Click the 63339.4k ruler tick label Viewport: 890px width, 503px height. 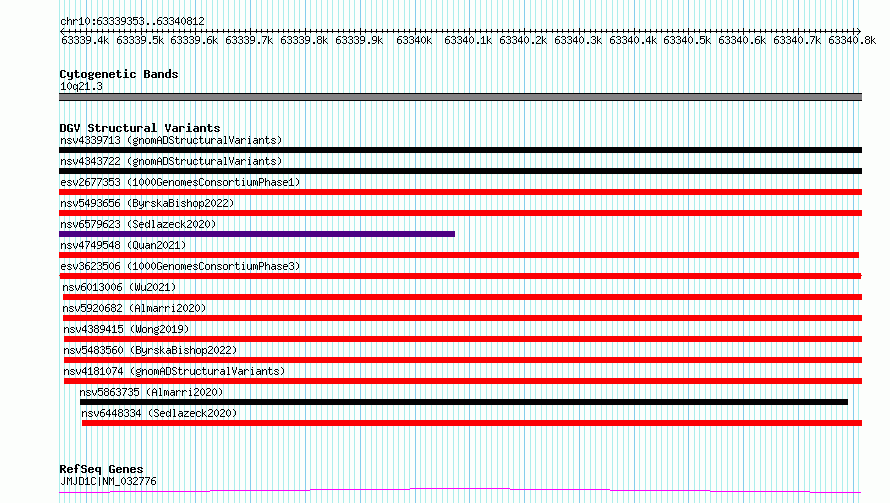point(85,40)
